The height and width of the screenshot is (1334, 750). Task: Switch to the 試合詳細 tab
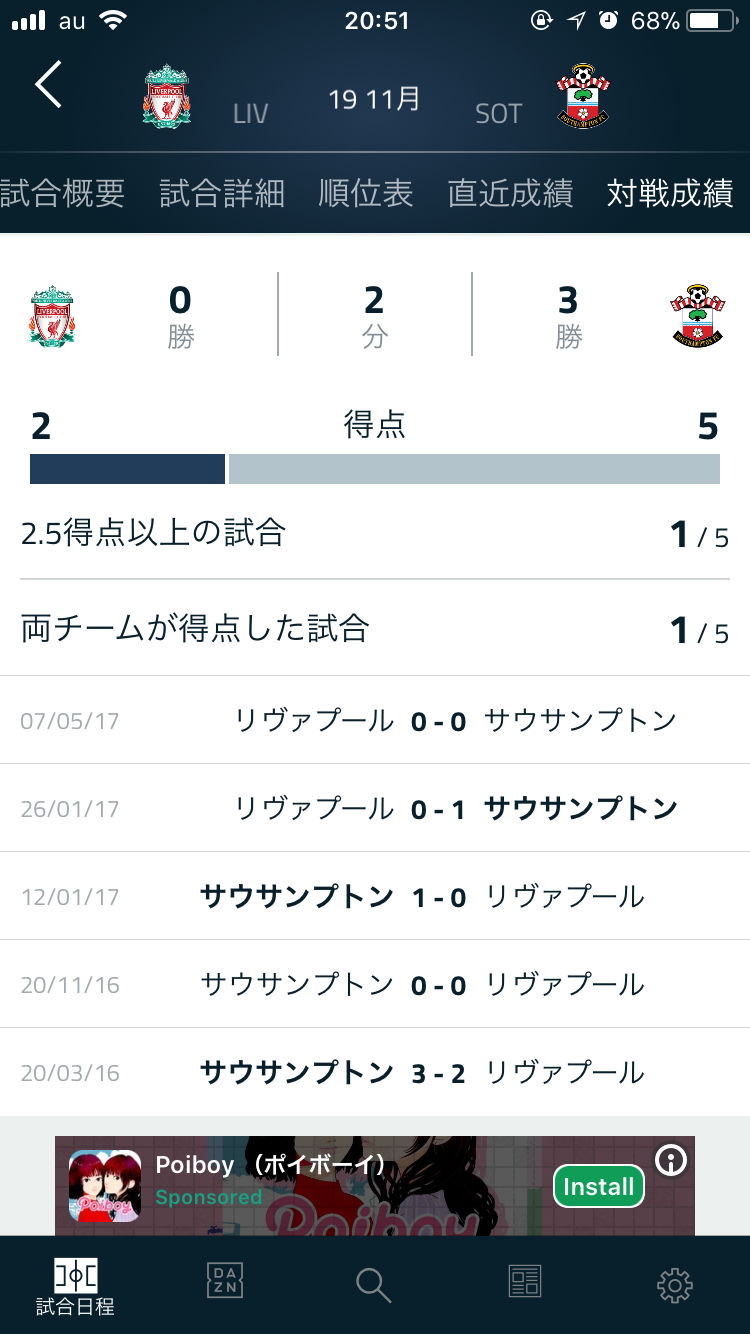(x=222, y=193)
